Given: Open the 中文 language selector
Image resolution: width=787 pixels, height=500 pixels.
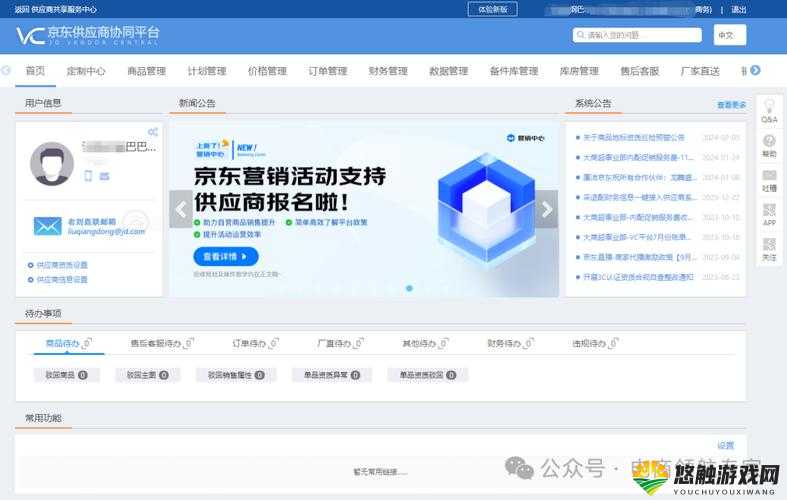Looking at the screenshot, I should click(x=730, y=35).
